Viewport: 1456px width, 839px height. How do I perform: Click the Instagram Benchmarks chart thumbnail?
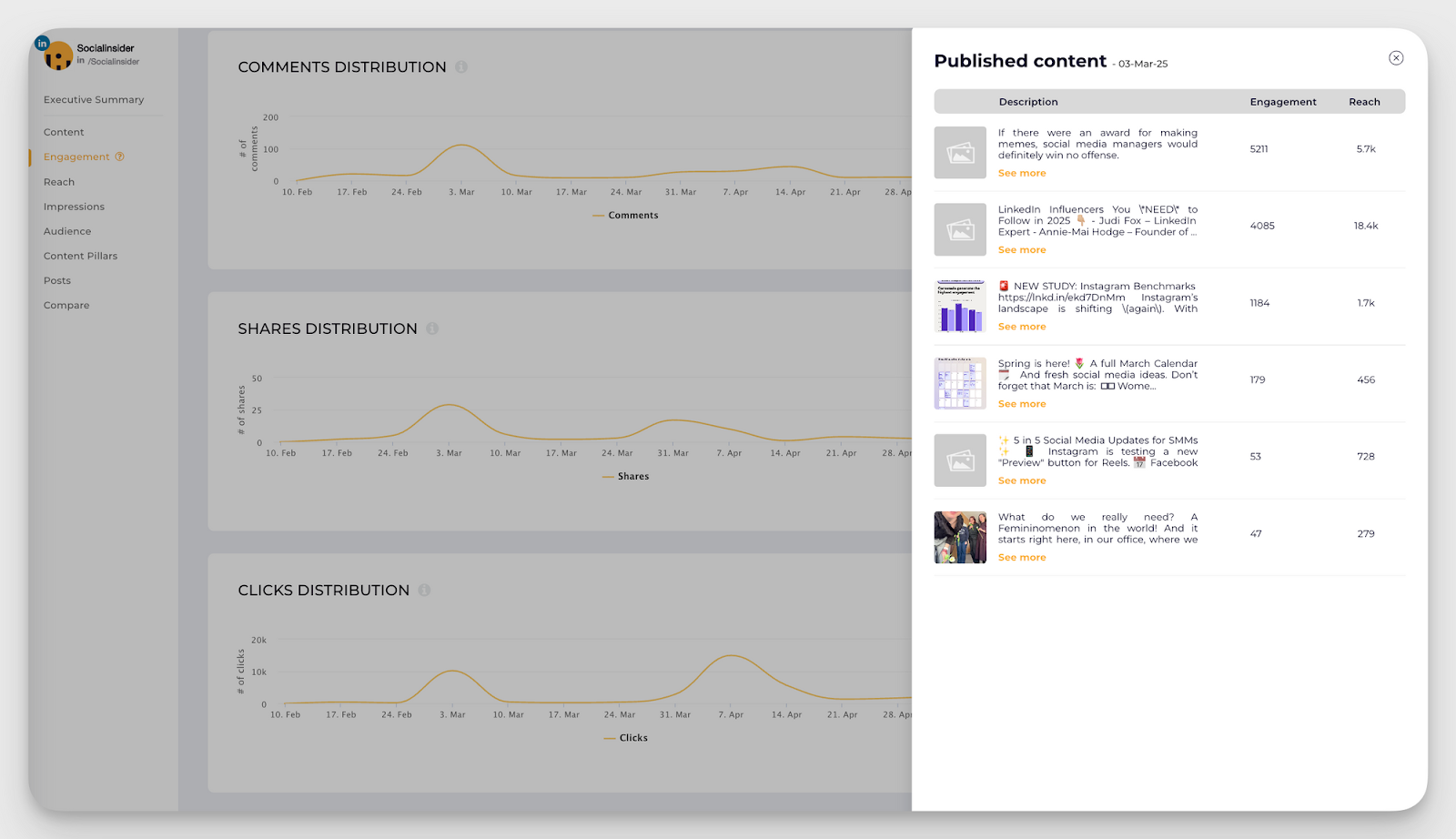pyautogui.click(x=959, y=306)
